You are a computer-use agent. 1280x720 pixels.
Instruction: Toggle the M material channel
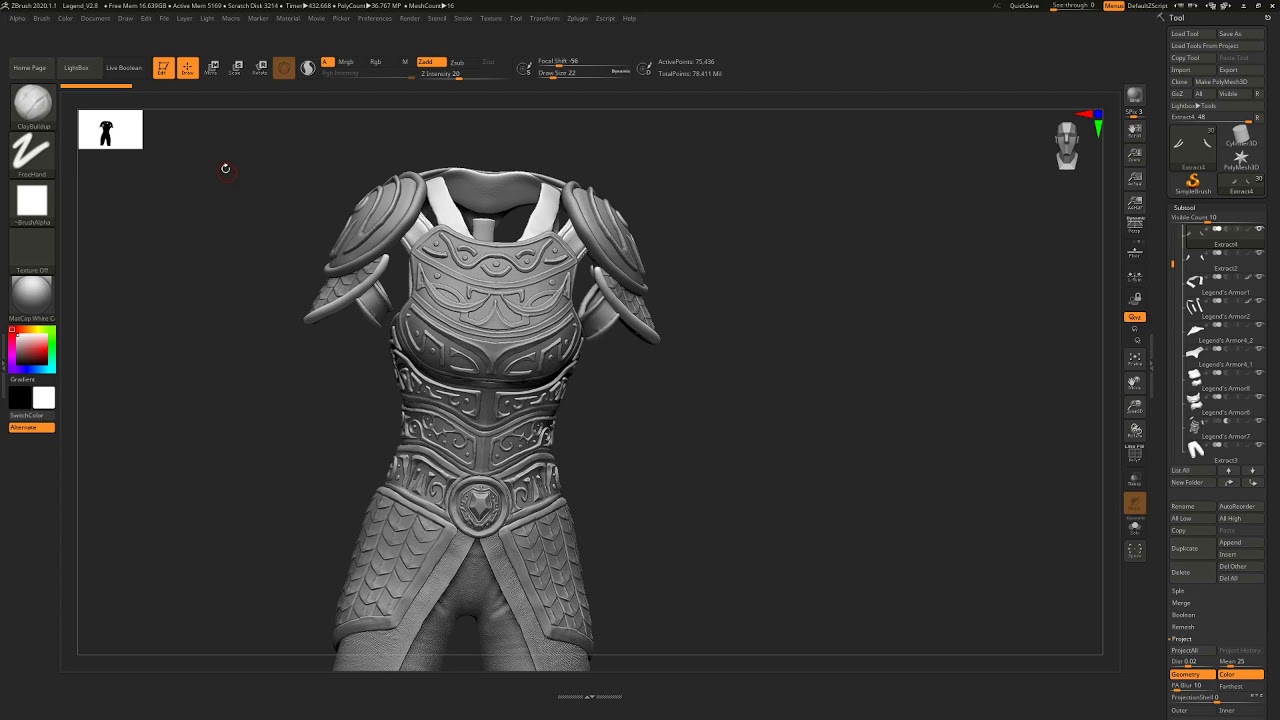[405, 62]
